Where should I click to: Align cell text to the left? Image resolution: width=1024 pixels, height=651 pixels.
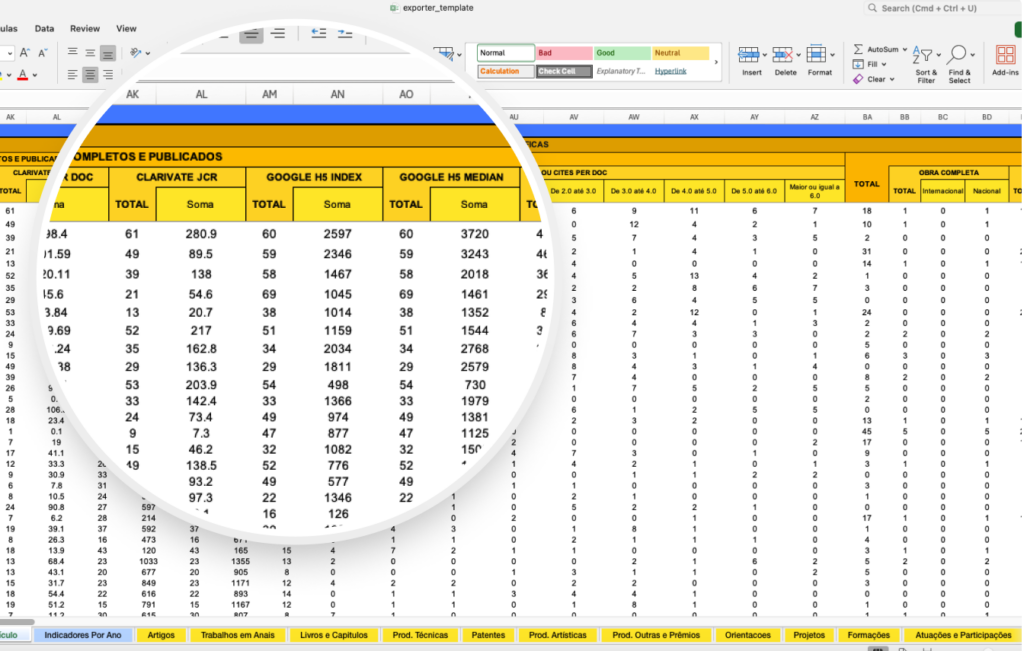72,75
